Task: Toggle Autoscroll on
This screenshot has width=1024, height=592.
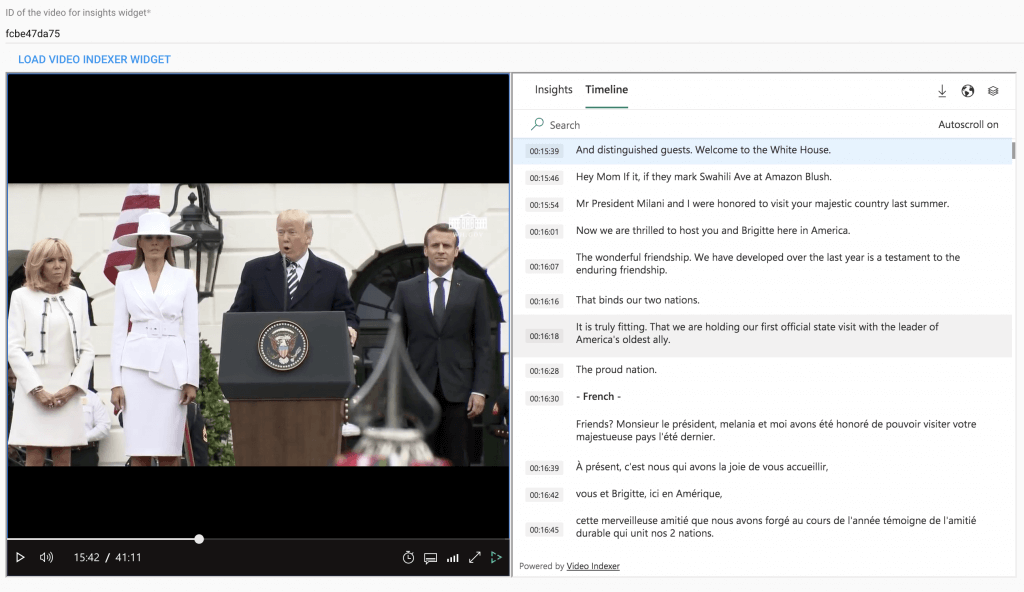Action: pyautogui.click(x=968, y=124)
